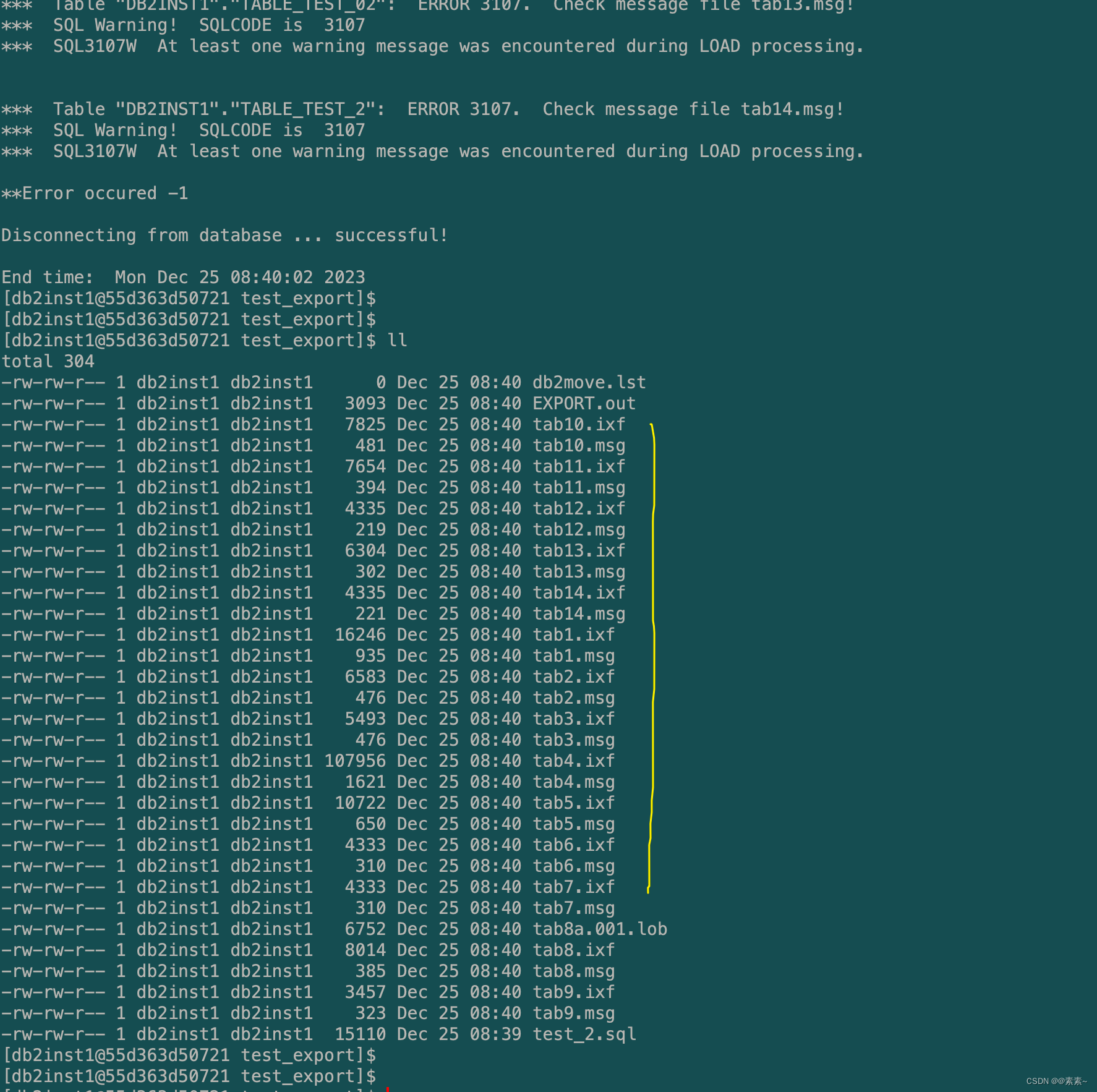Select the file size 107956

pyautogui.click(x=355, y=761)
